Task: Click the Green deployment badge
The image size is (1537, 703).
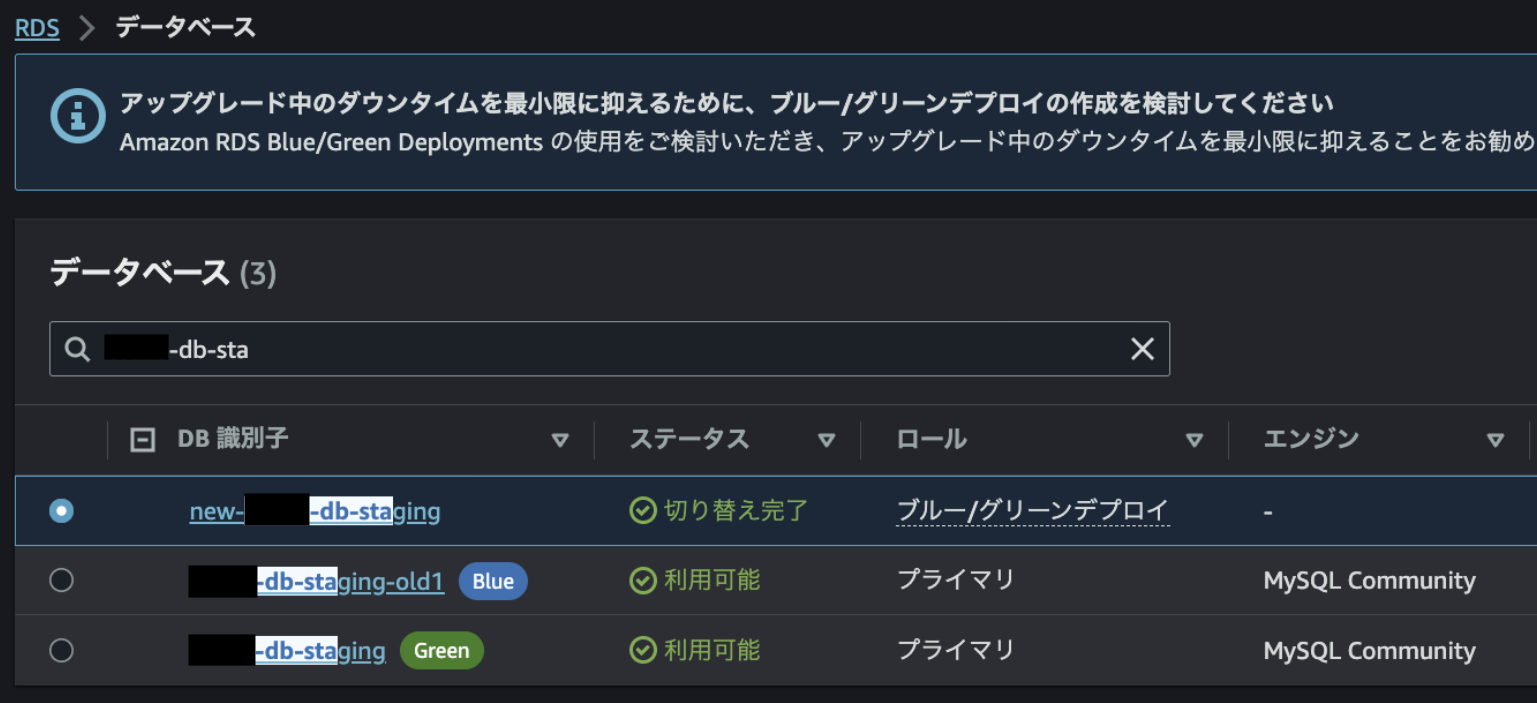Action: [441, 651]
